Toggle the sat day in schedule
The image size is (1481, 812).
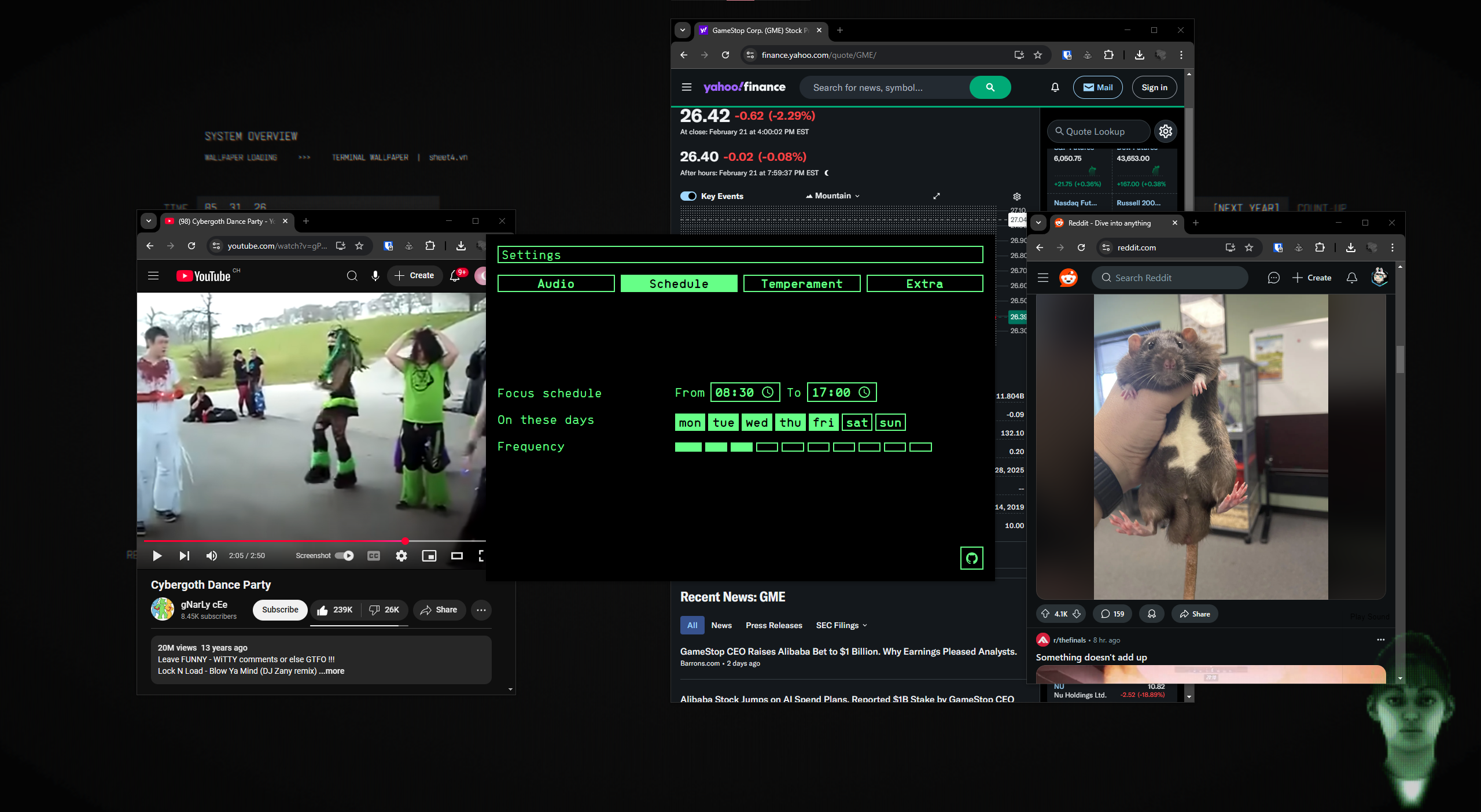[857, 423]
